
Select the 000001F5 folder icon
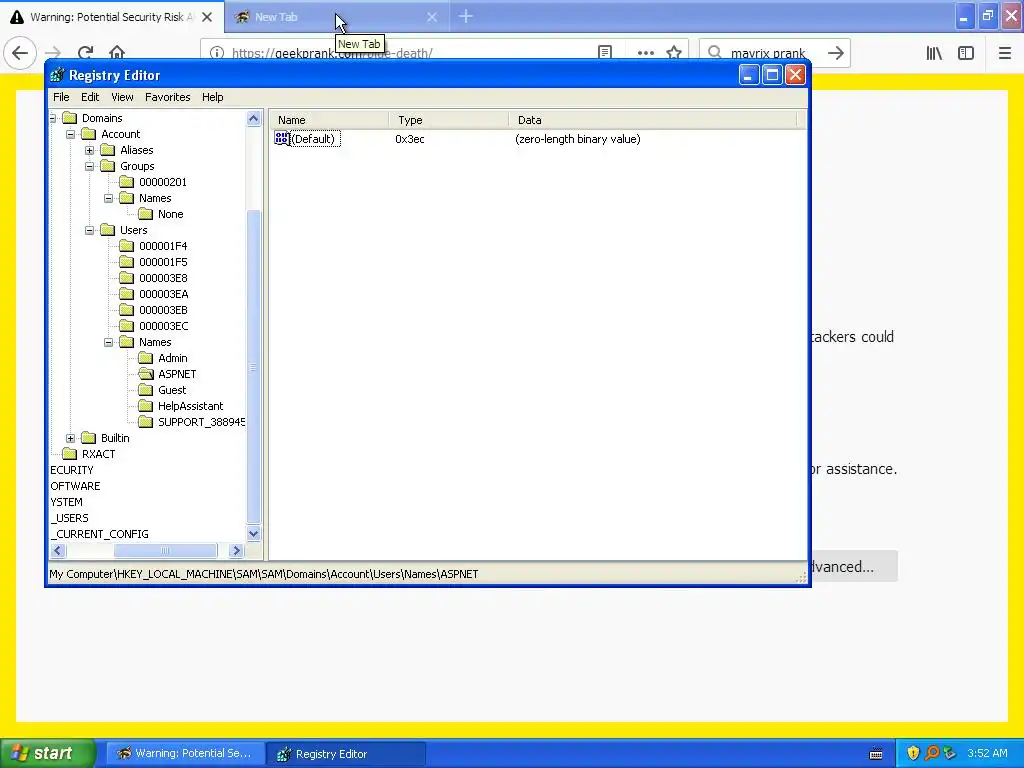pos(126,262)
